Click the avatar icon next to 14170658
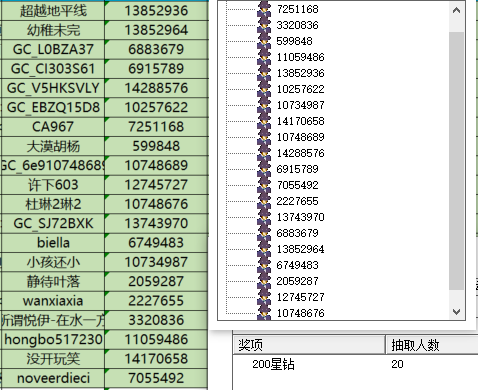The height and width of the screenshot is (390, 478). coord(264,121)
